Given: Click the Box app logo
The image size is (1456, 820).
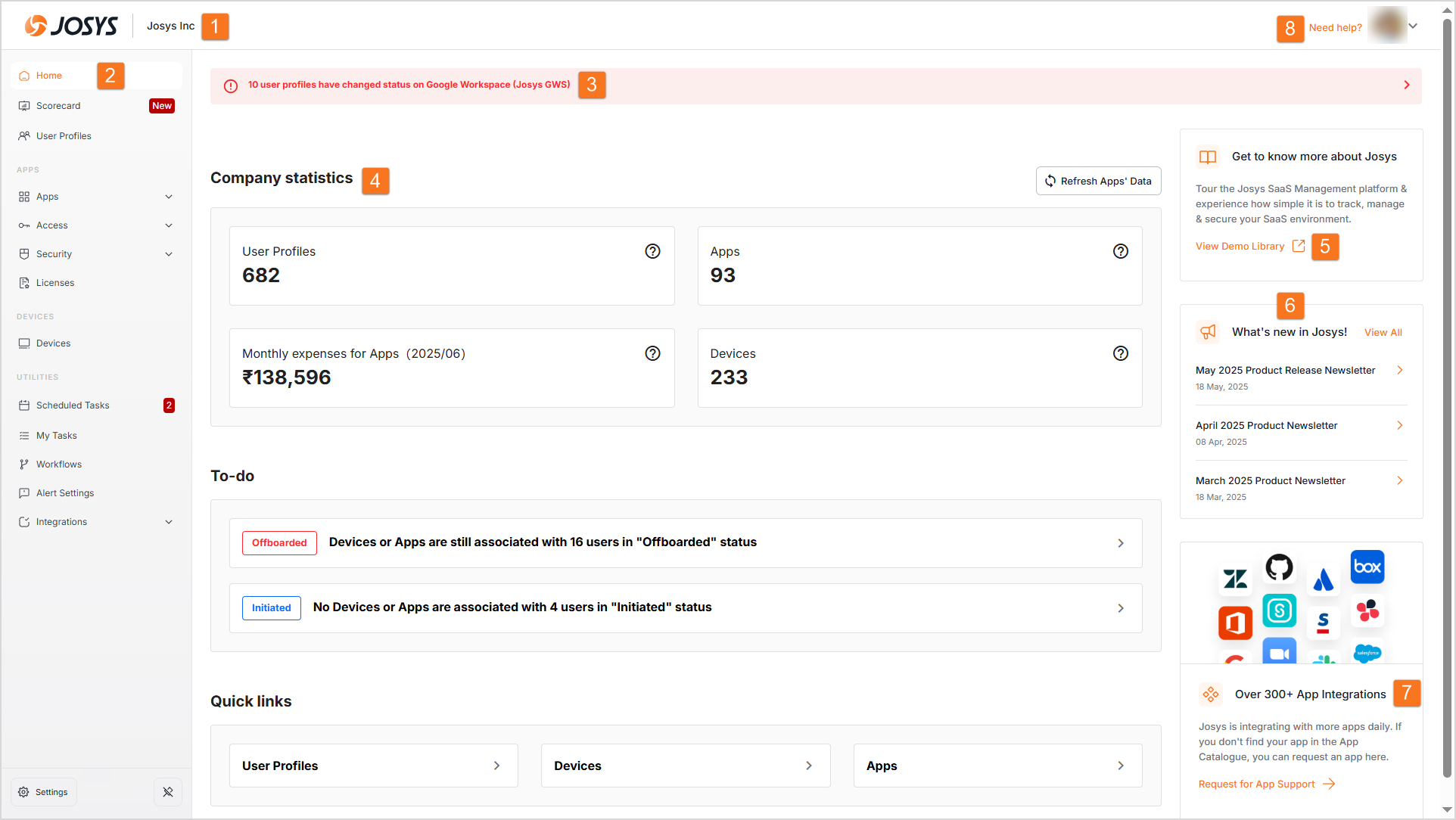Looking at the screenshot, I should click(1367, 567).
